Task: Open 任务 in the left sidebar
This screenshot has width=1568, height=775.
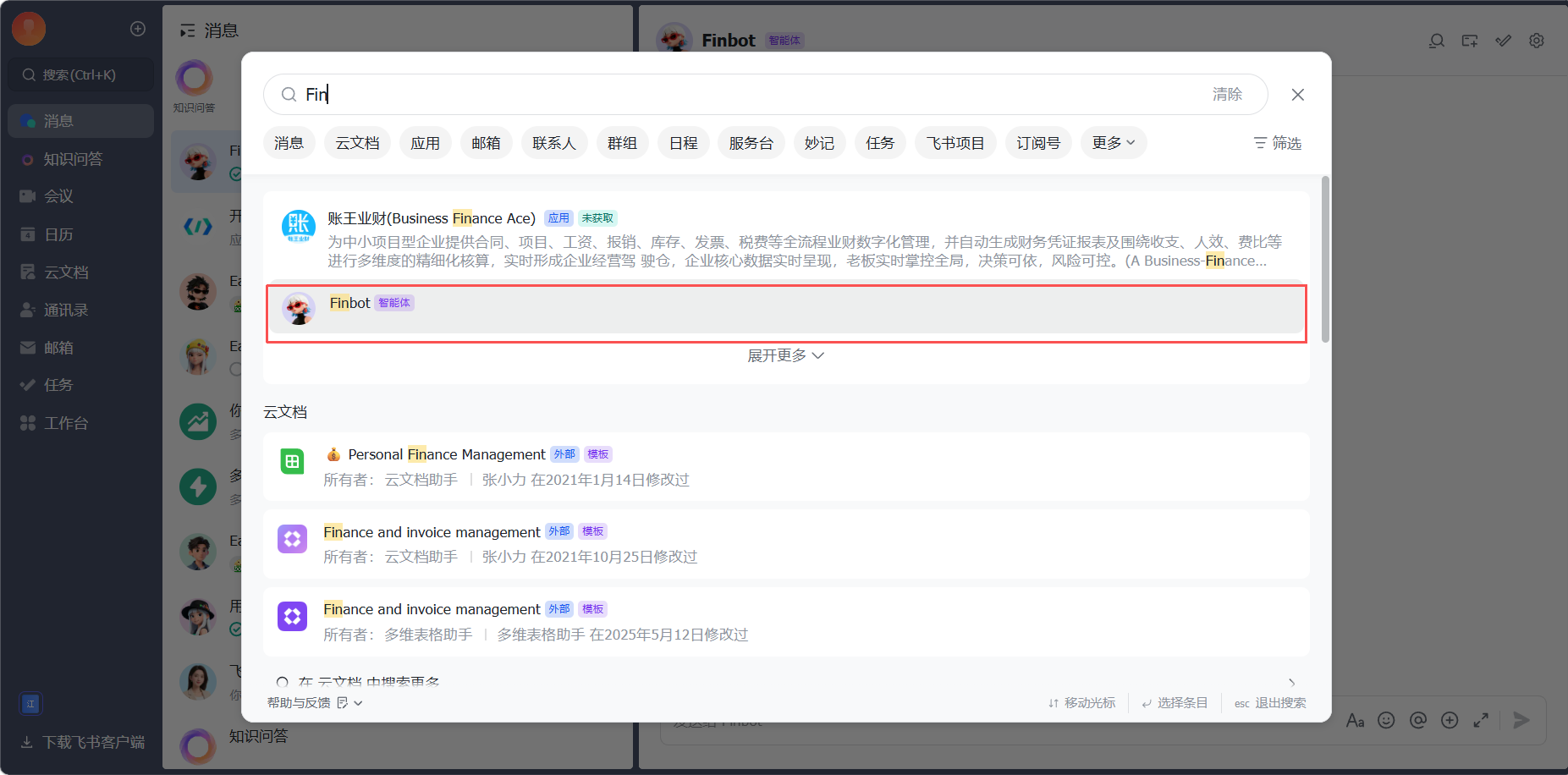Action: pyautogui.click(x=80, y=385)
